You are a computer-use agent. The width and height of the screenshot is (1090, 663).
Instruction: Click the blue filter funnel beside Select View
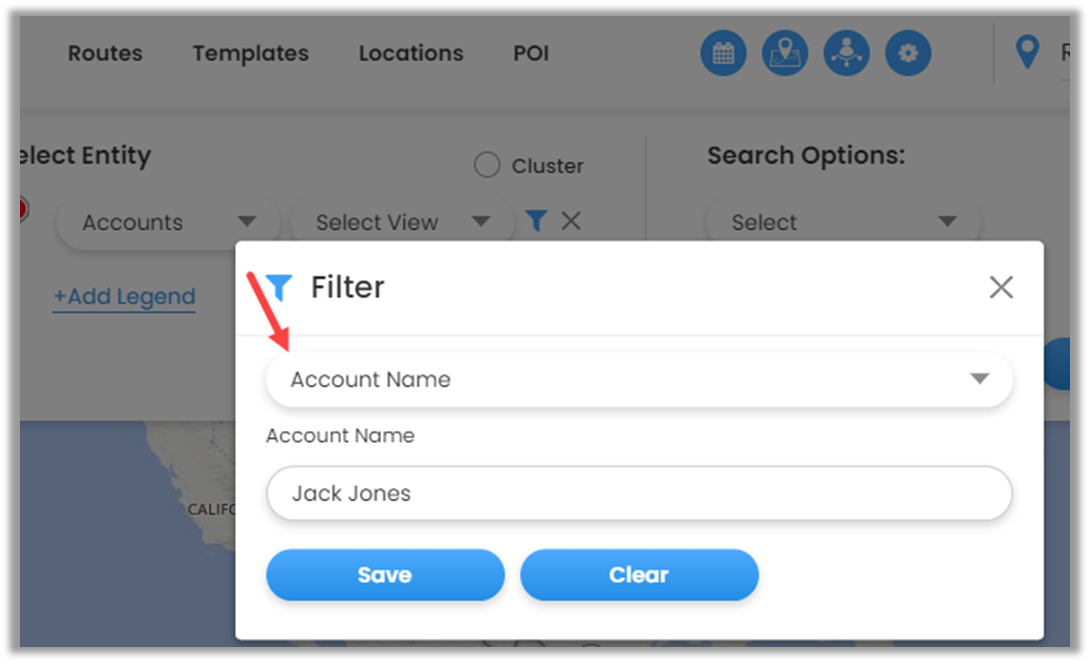(x=537, y=221)
